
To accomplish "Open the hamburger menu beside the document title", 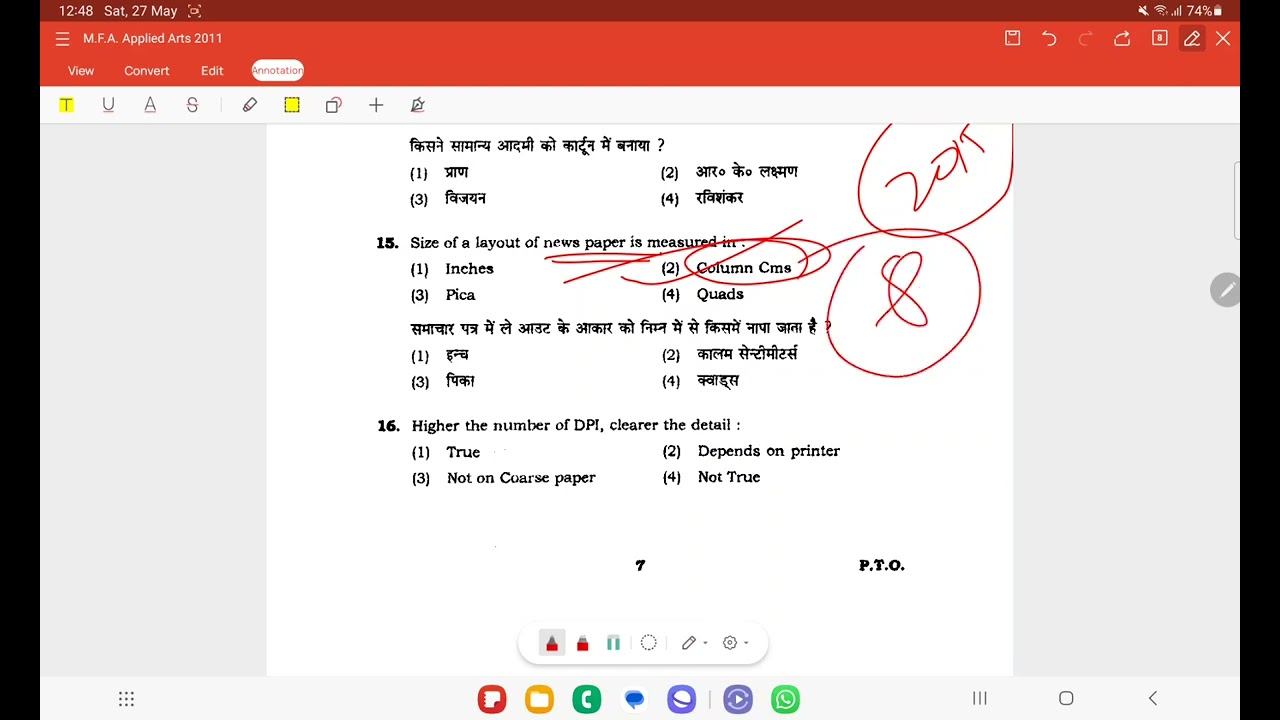I will [62, 38].
